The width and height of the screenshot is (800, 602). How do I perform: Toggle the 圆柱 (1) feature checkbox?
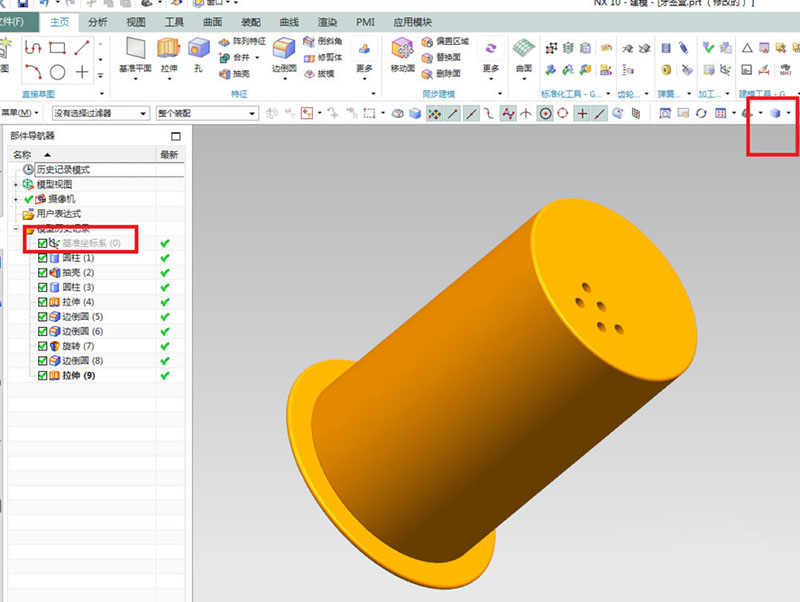pyautogui.click(x=42, y=258)
